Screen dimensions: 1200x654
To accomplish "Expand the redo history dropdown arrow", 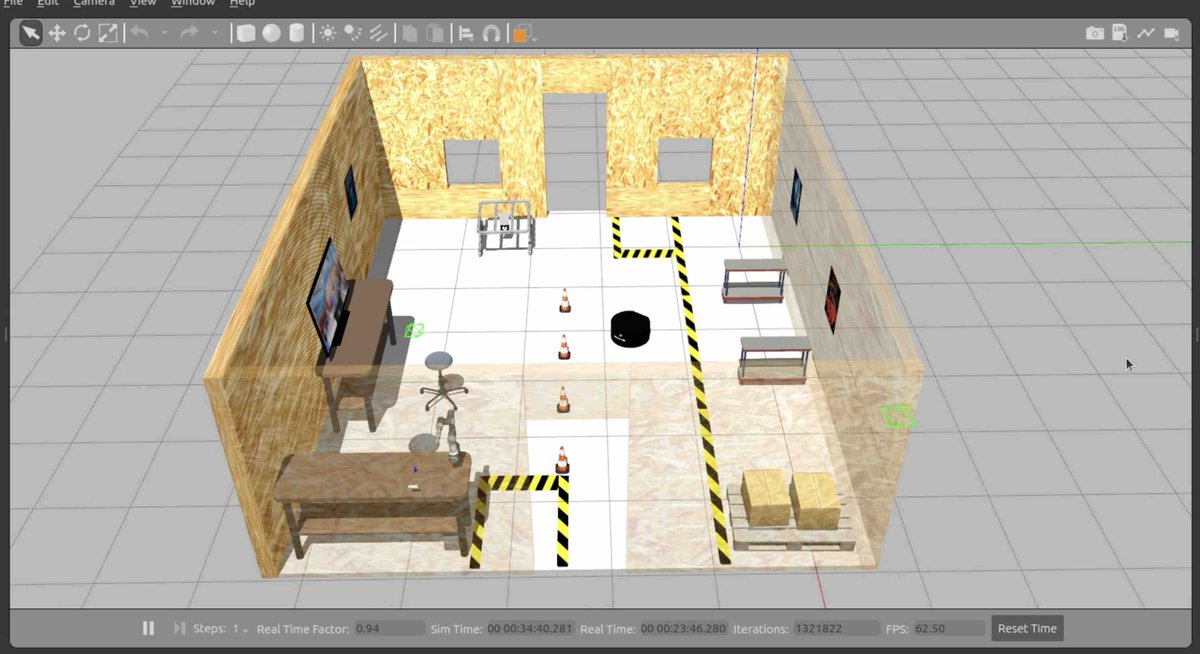I will [x=215, y=32].
